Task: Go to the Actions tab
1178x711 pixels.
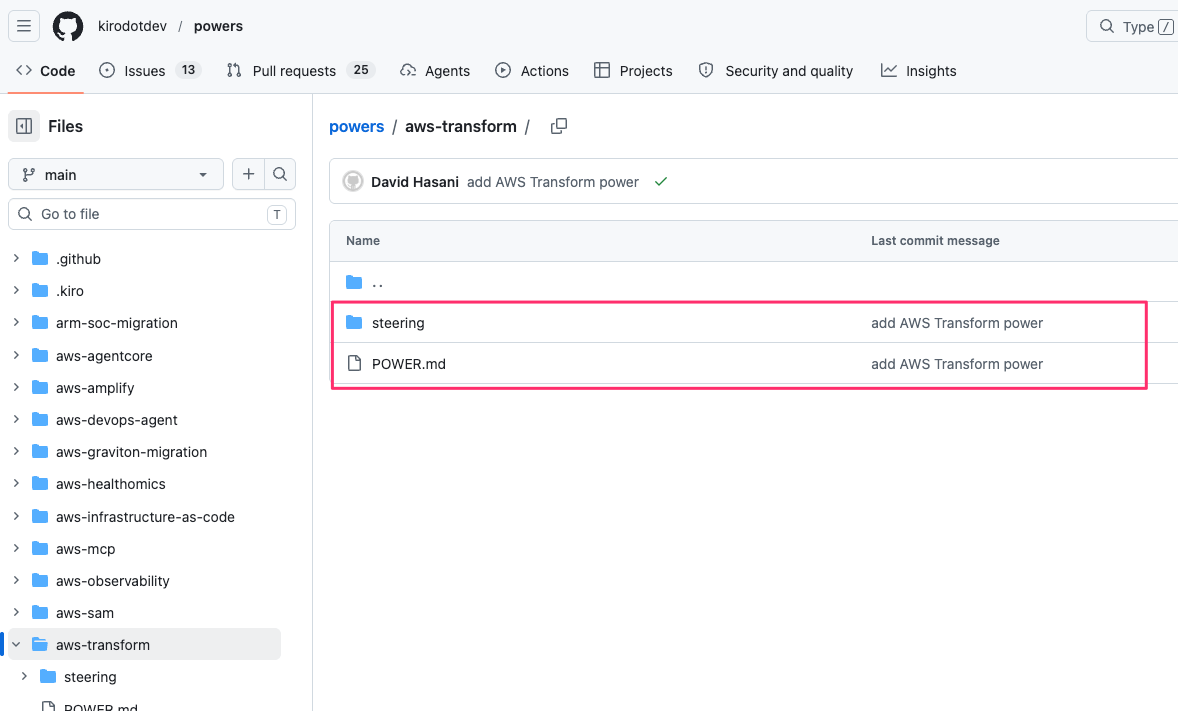Action: [x=532, y=71]
